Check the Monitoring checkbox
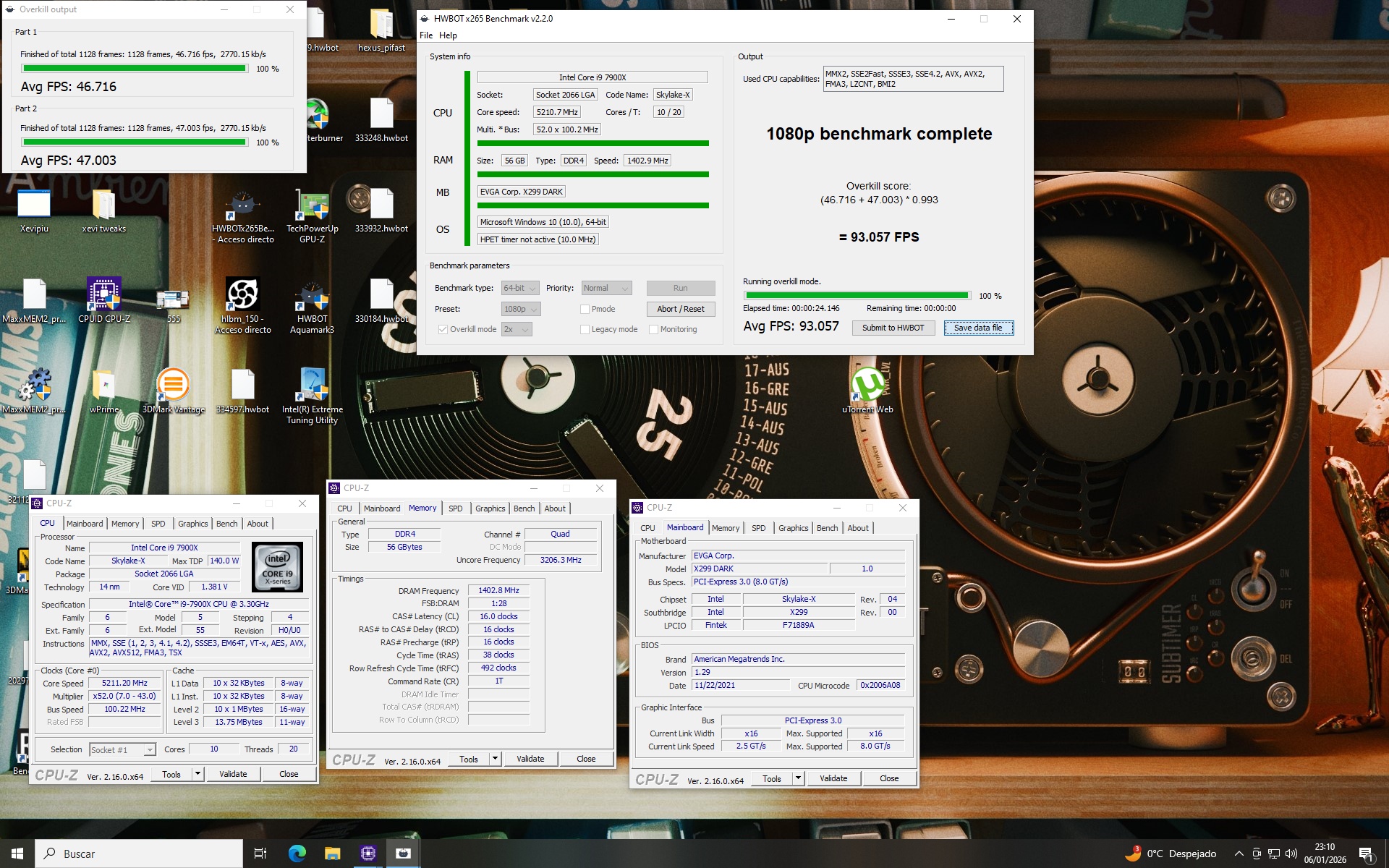 coord(653,329)
